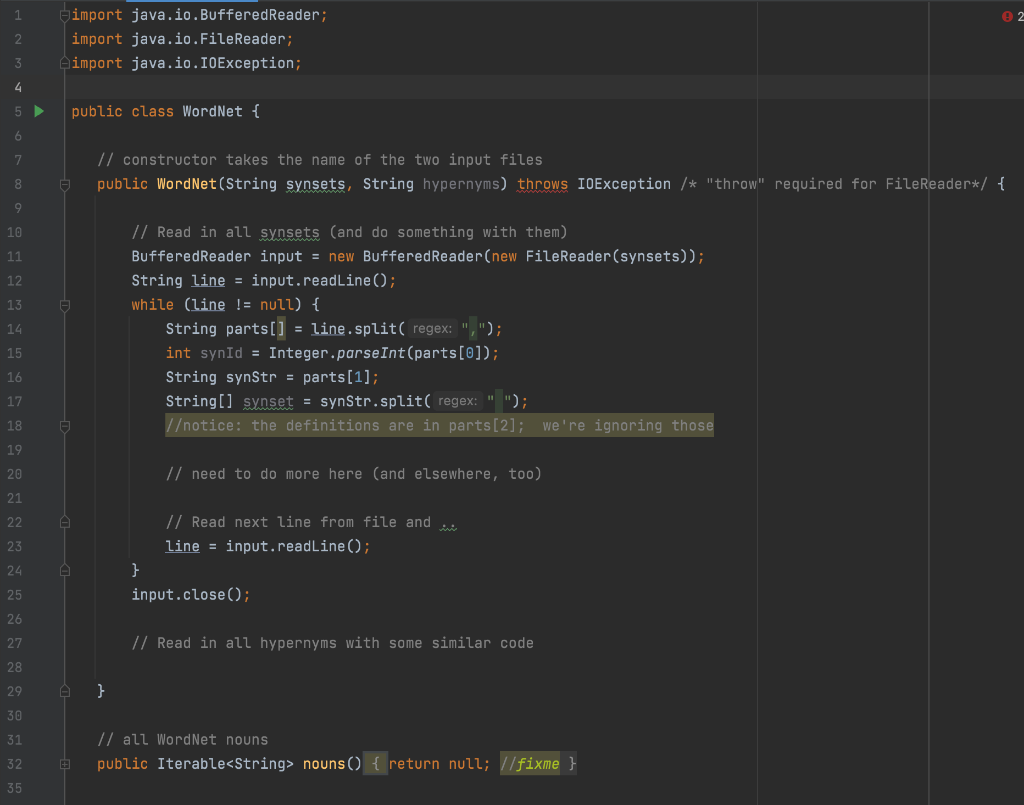
Task: Collapse the fold region beside line 22
Action: point(63,521)
